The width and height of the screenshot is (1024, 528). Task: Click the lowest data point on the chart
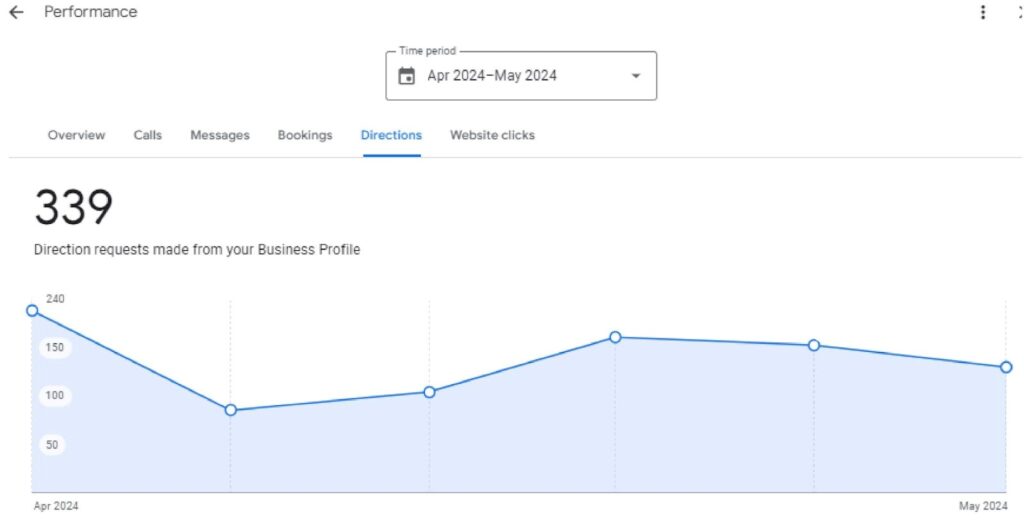click(231, 410)
